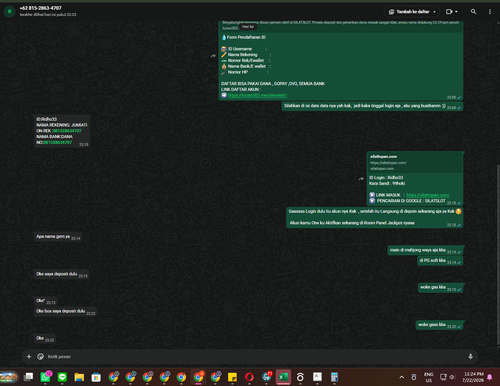Open LINE app from the taskbar

click(62, 377)
